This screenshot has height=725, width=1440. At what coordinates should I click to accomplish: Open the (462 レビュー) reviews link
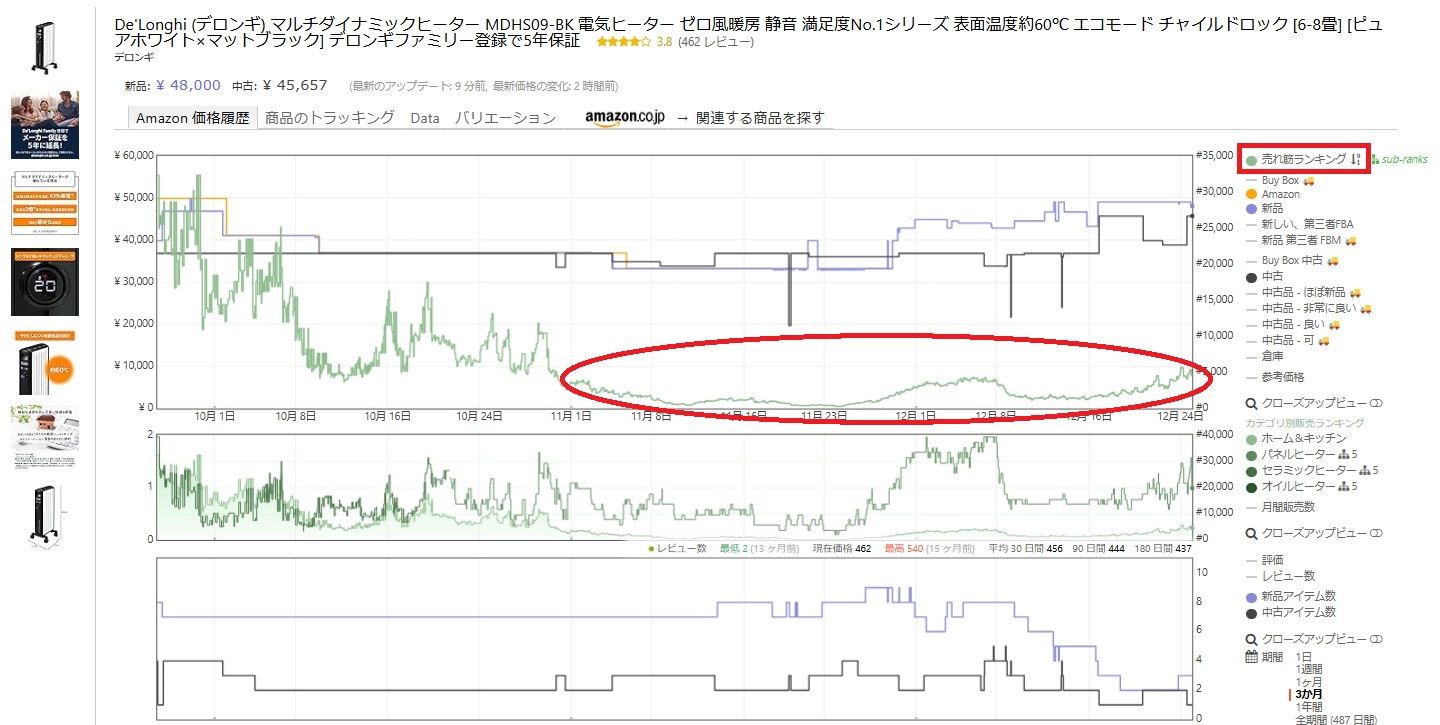click(716, 42)
